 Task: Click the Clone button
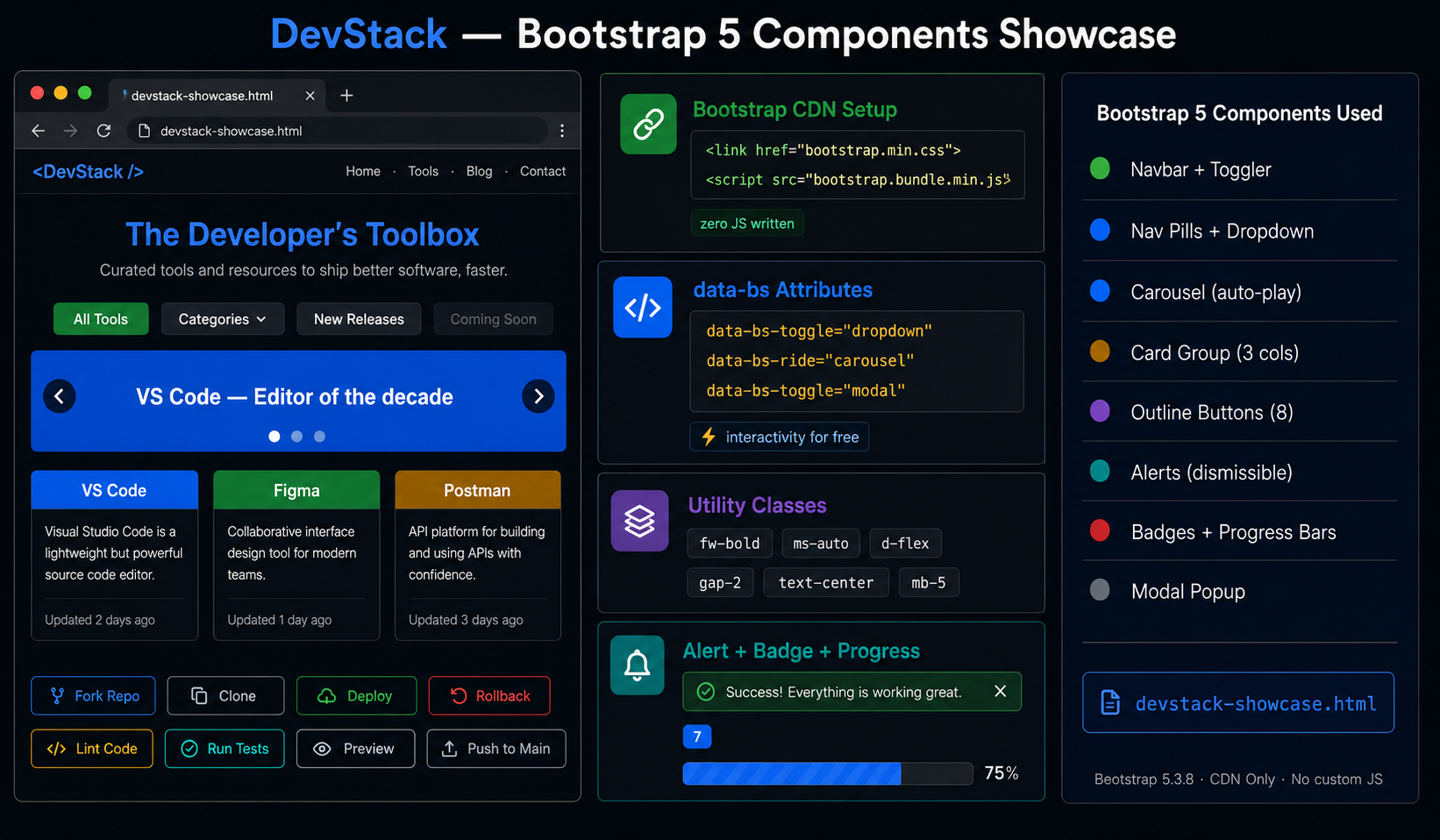(225, 695)
